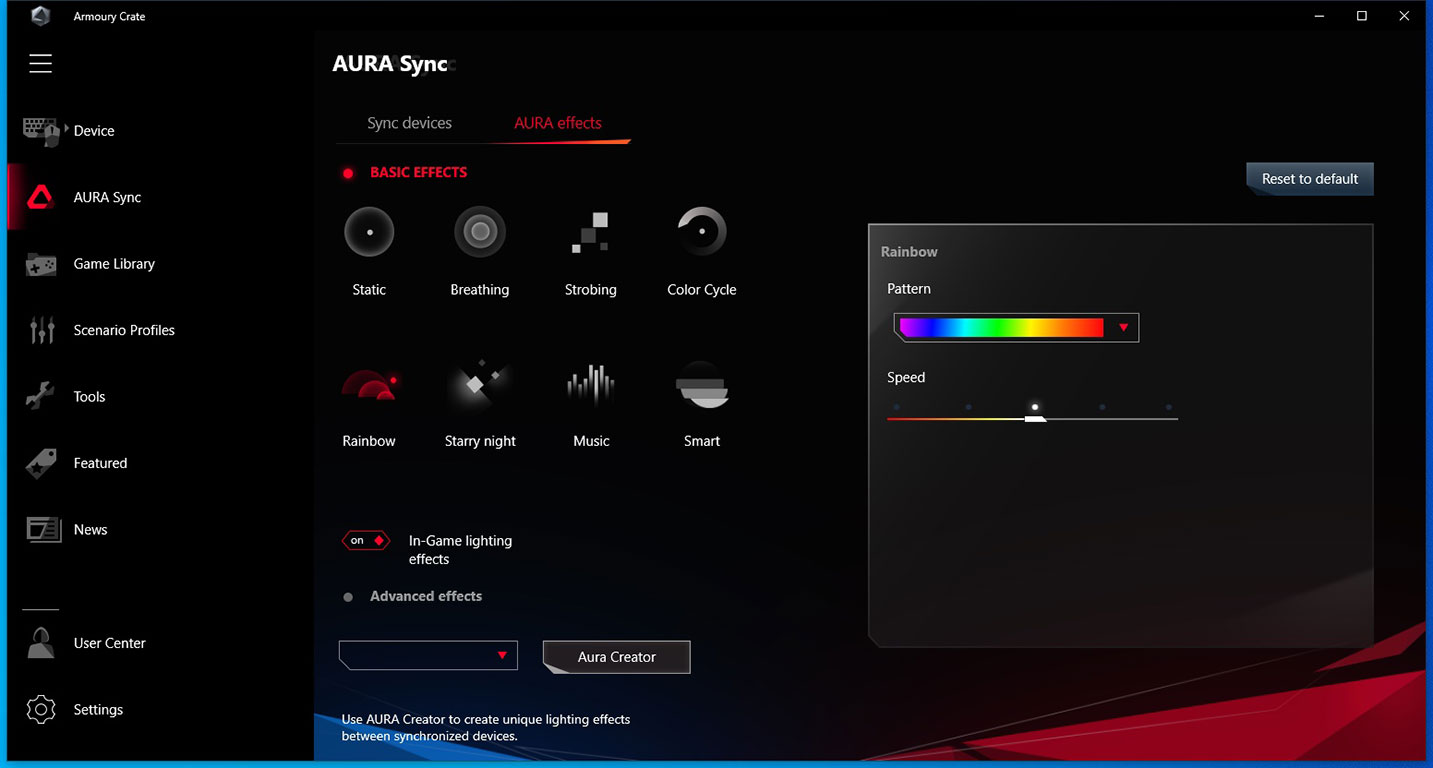Launch the Aura Creator button
The image size is (1433, 768).
pyautogui.click(x=616, y=657)
